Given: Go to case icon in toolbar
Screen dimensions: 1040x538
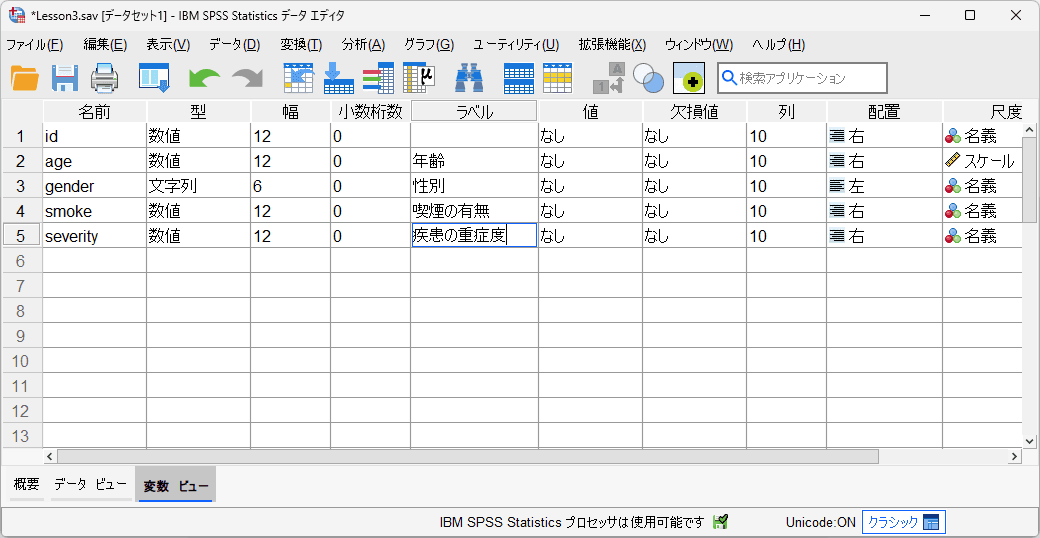Looking at the screenshot, I should [298, 78].
